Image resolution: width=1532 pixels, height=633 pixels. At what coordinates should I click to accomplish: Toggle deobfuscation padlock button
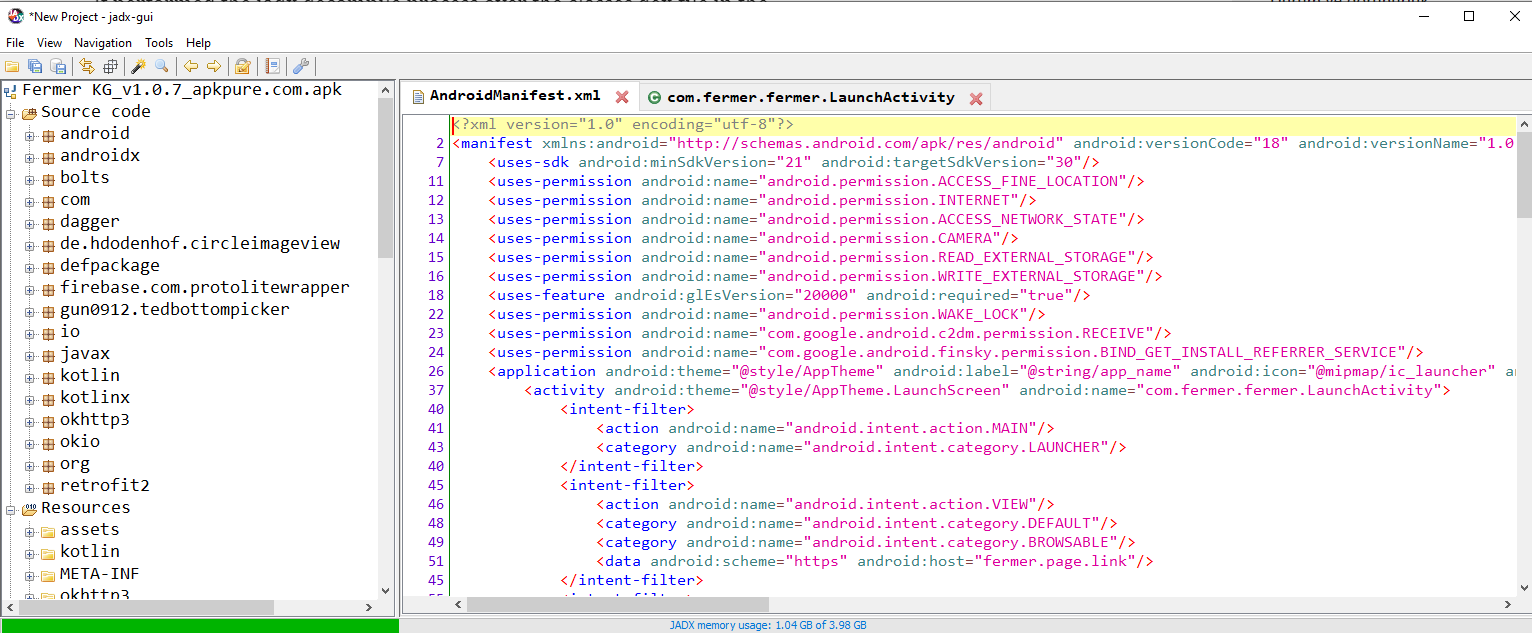(x=242, y=67)
